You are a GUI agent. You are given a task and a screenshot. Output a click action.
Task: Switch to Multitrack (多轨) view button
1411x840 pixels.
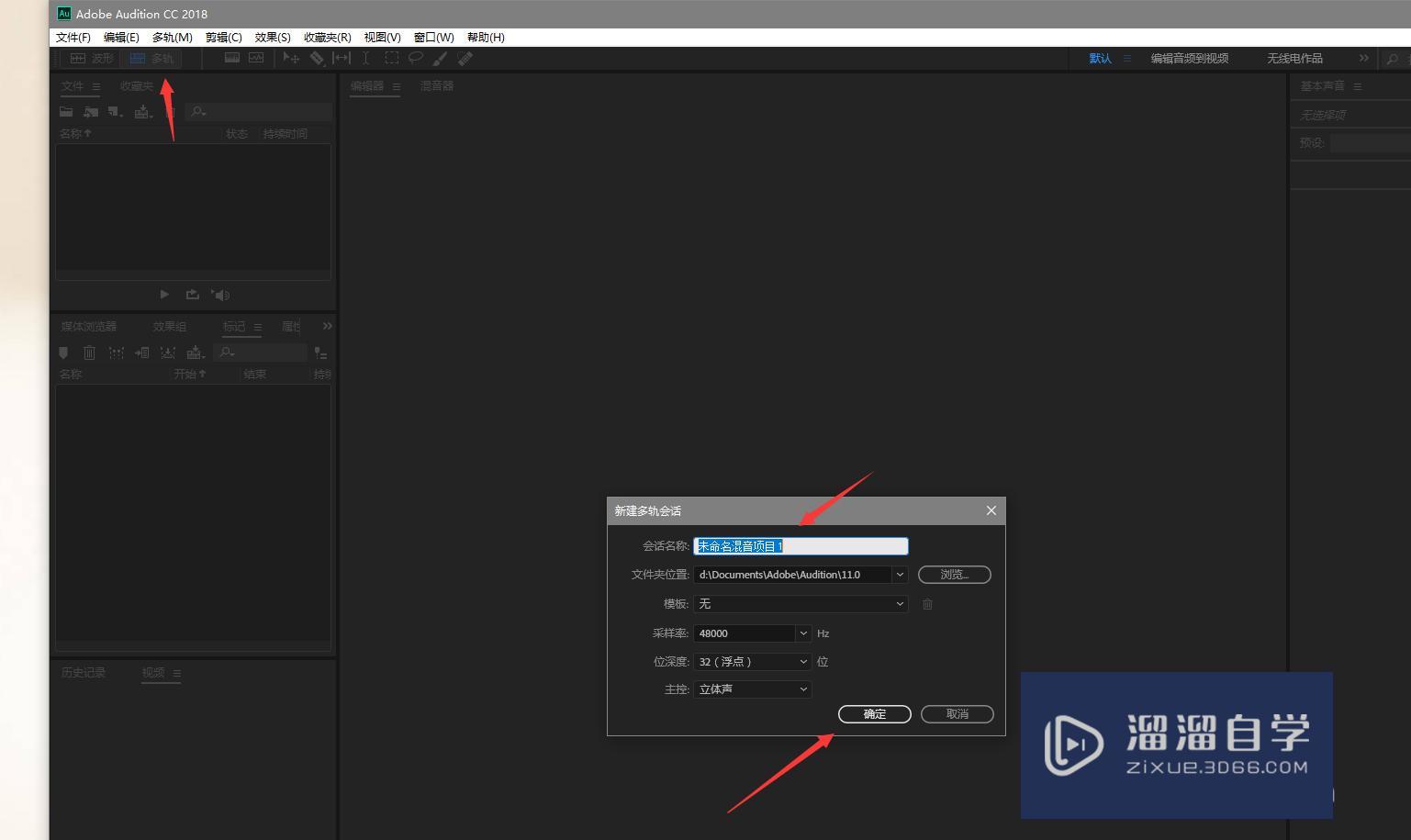pos(151,58)
